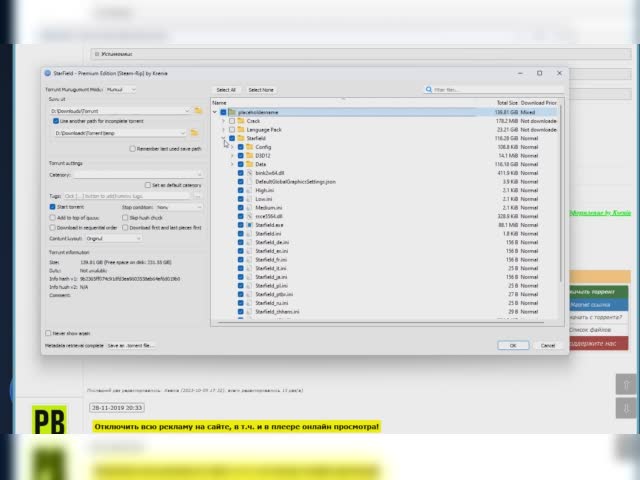Toggle 'Use another path for incomplete torrent'
Screen dimensions: 640x480
pyautogui.click(x=56, y=121)
